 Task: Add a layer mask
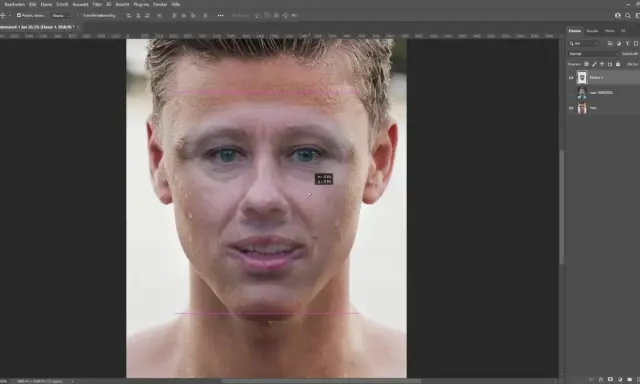[x=610, y=379]
